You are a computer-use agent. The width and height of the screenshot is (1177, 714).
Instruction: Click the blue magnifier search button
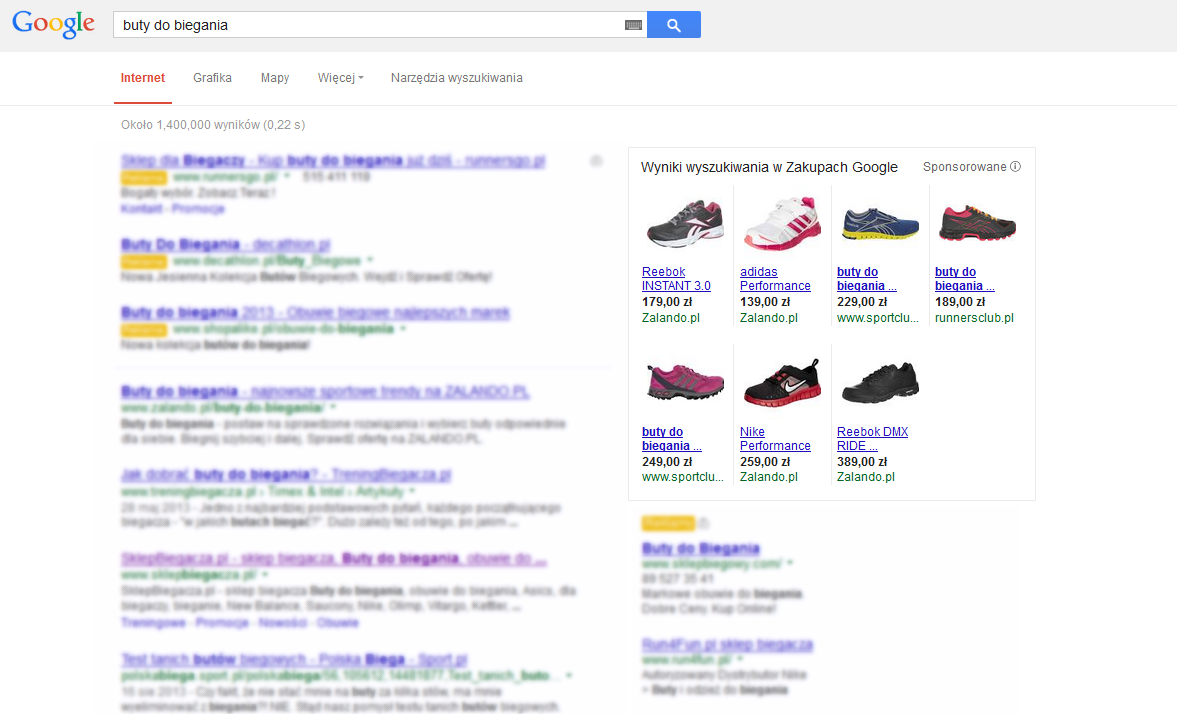[673, 25]
